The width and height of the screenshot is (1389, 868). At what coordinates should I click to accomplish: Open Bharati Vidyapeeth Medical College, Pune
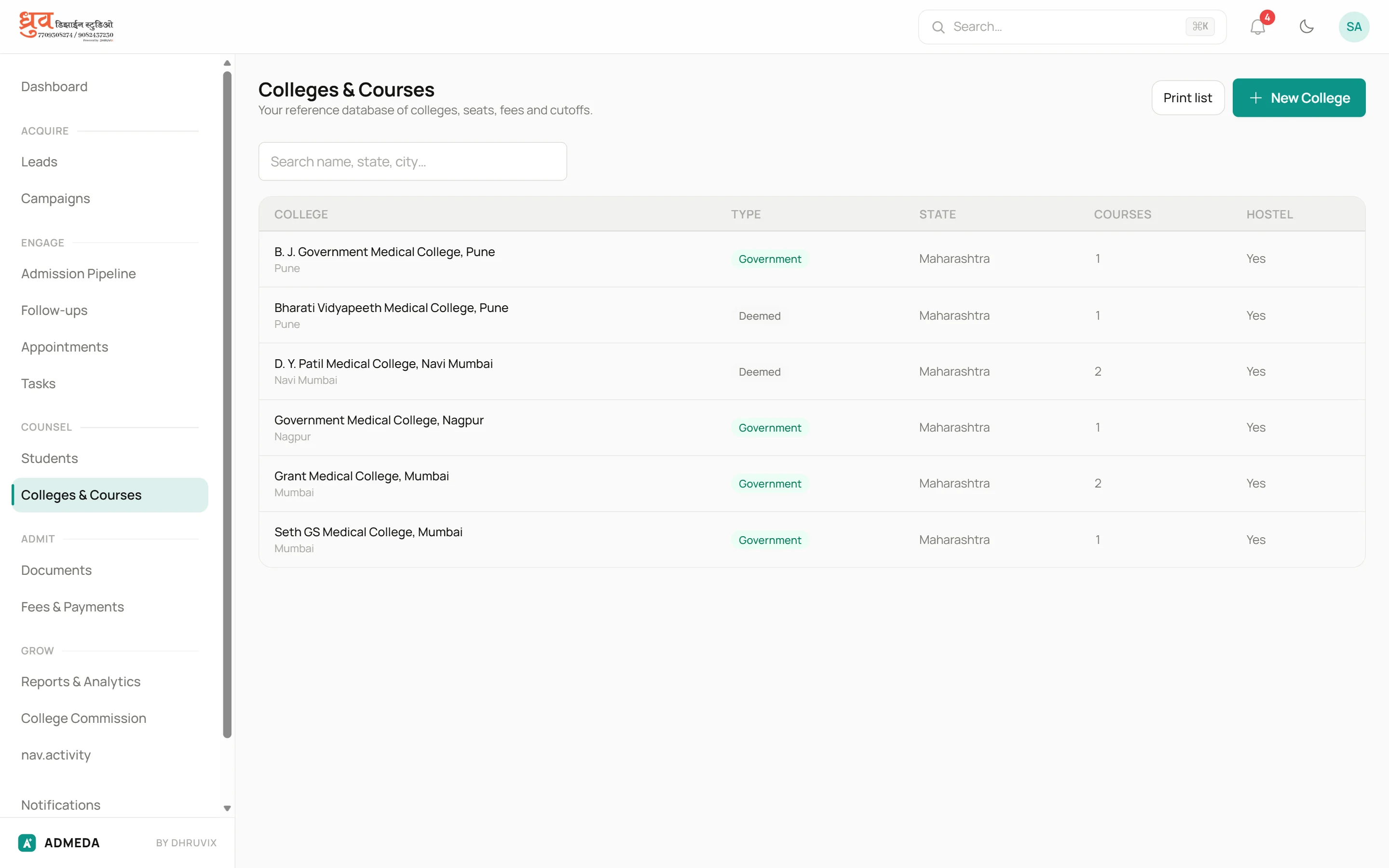pos(812,315)
